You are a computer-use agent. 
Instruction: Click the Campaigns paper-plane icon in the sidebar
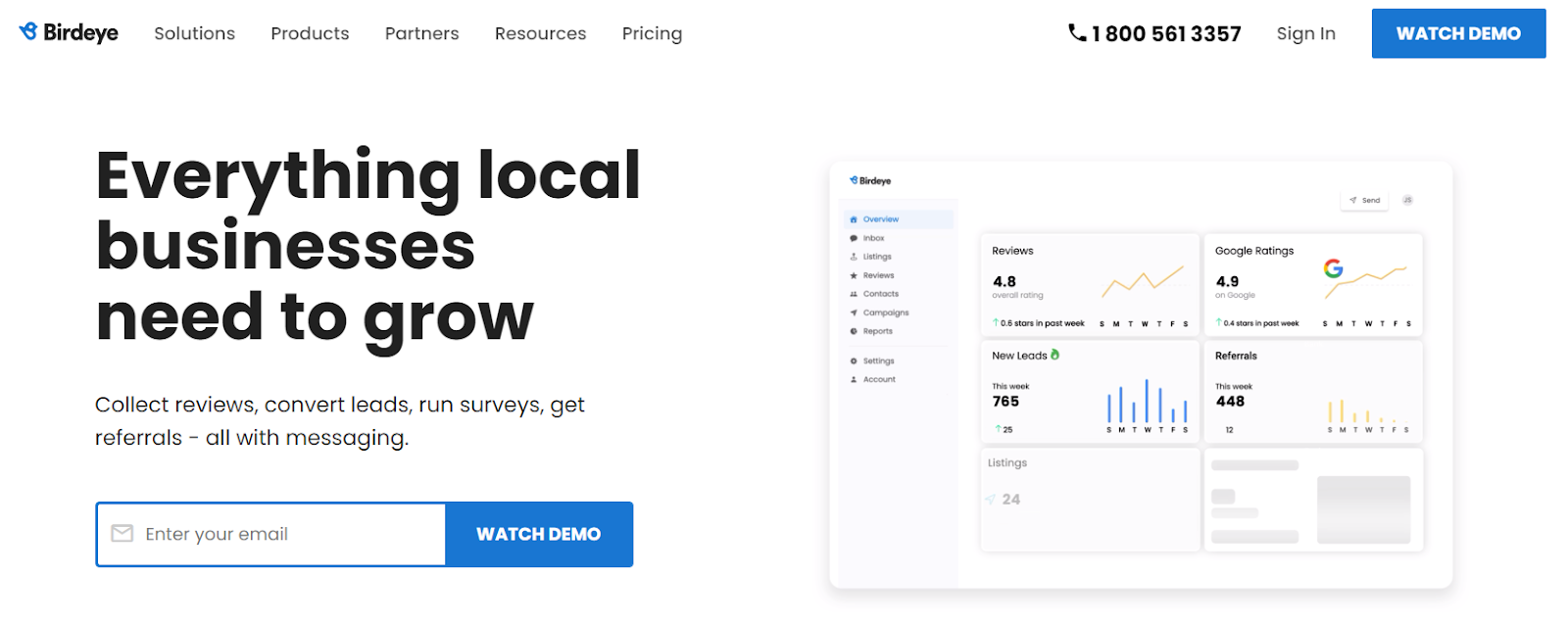(854, 312)
